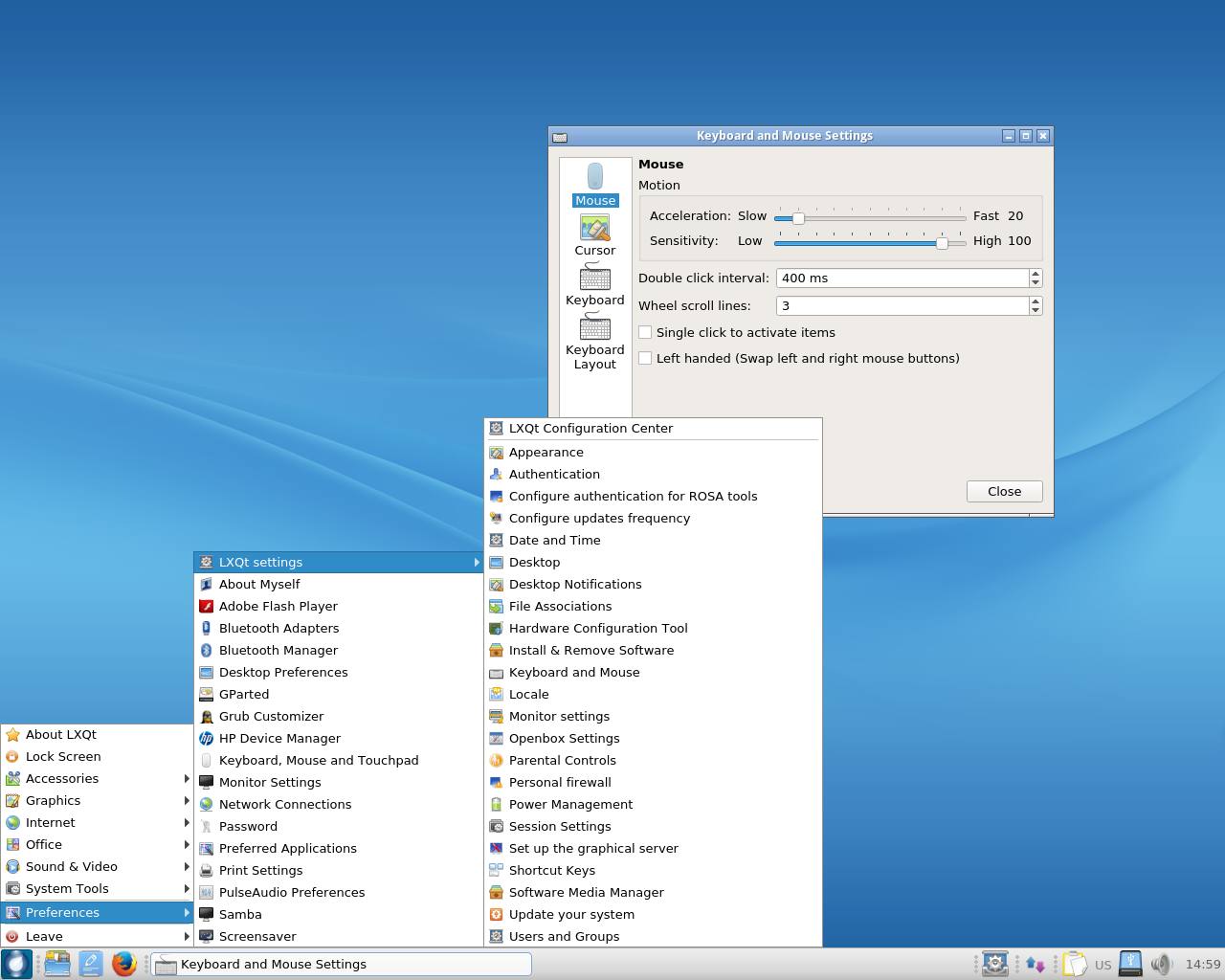Open LXQt Configuration Center

653,428
